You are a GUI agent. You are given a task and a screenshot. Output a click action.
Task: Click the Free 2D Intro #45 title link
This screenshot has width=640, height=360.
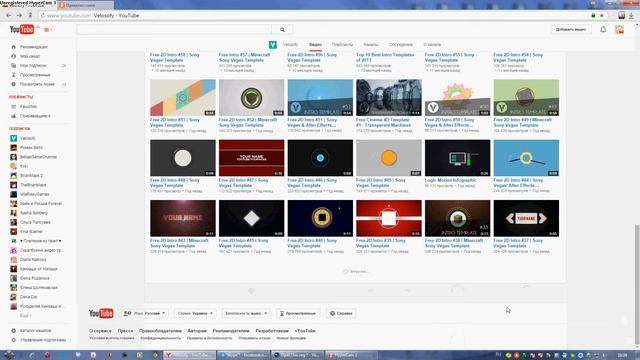381,182
